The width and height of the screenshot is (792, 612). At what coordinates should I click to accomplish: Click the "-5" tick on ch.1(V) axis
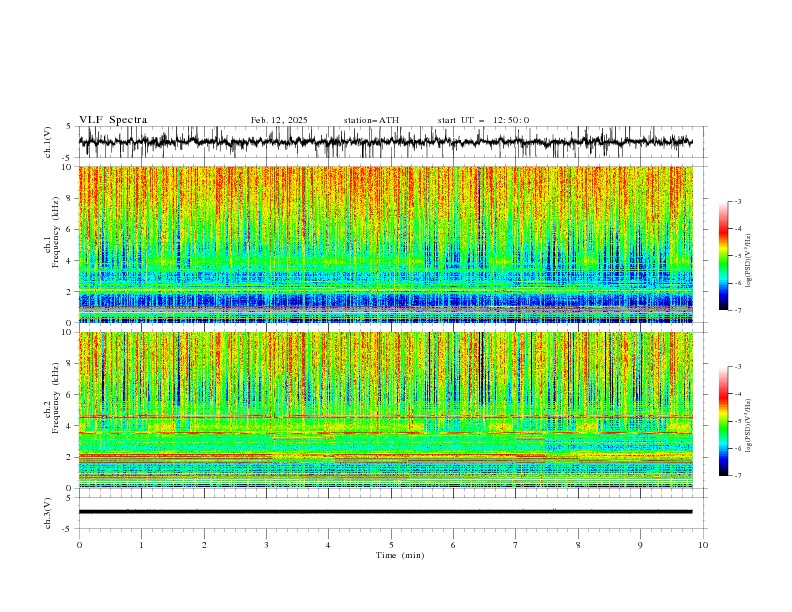[x=67, y=158]
